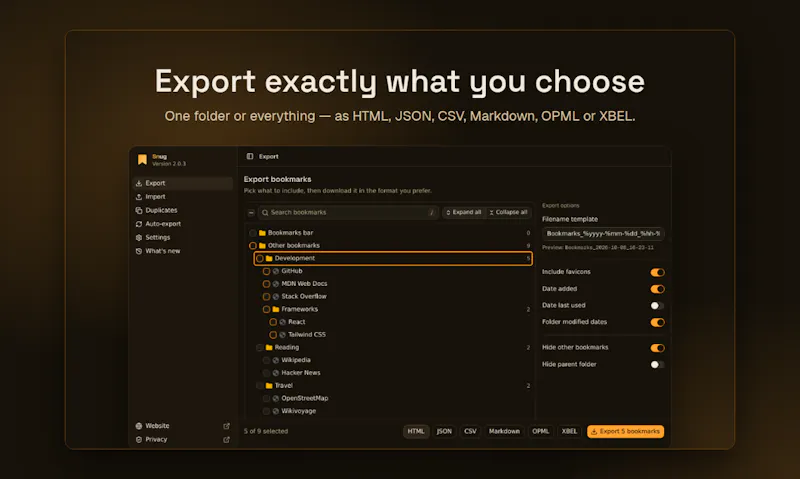Check the Wikivoyage bookmark checkbox
Screen dimensions: 800x479
266,412
